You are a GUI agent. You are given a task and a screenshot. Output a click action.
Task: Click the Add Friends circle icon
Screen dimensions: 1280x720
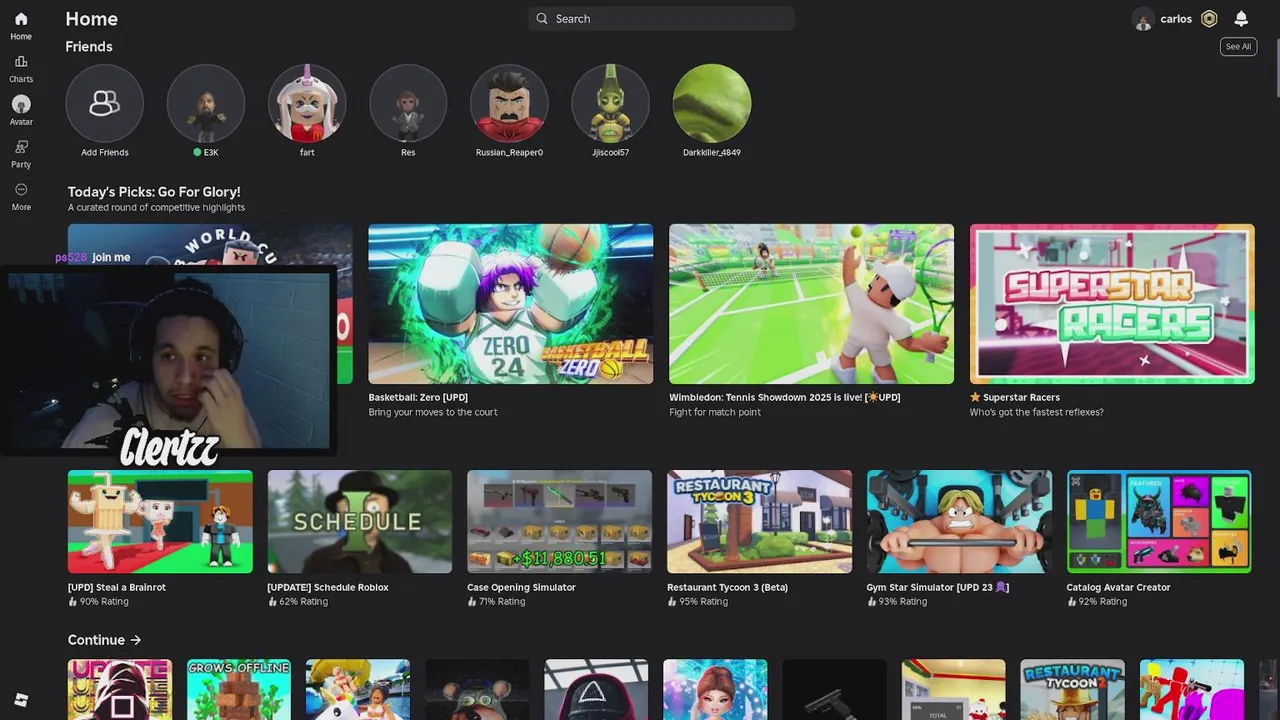105,103
